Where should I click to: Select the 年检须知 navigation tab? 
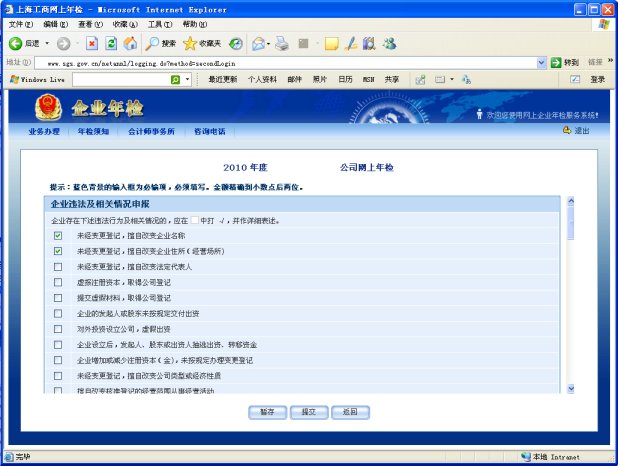click(93, 131)
